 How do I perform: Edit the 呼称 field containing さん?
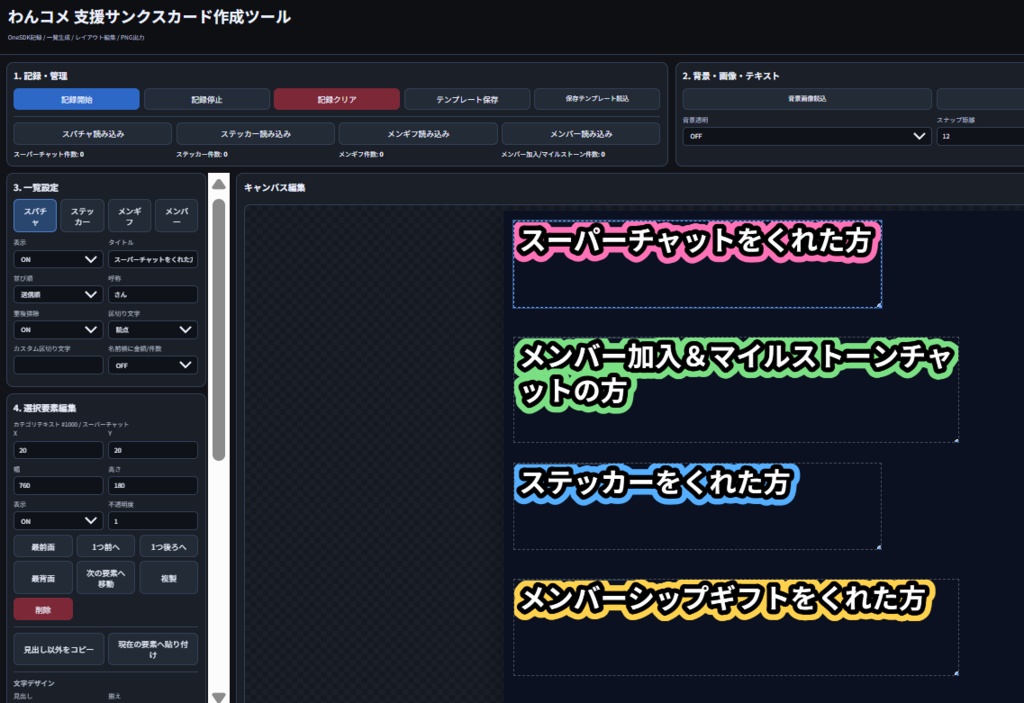tap(153, 295)
